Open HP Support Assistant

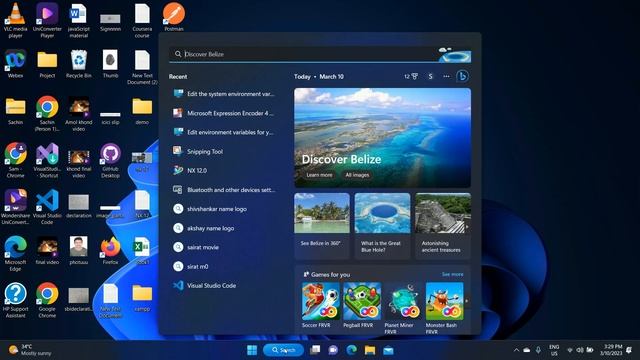click(16, 300)
